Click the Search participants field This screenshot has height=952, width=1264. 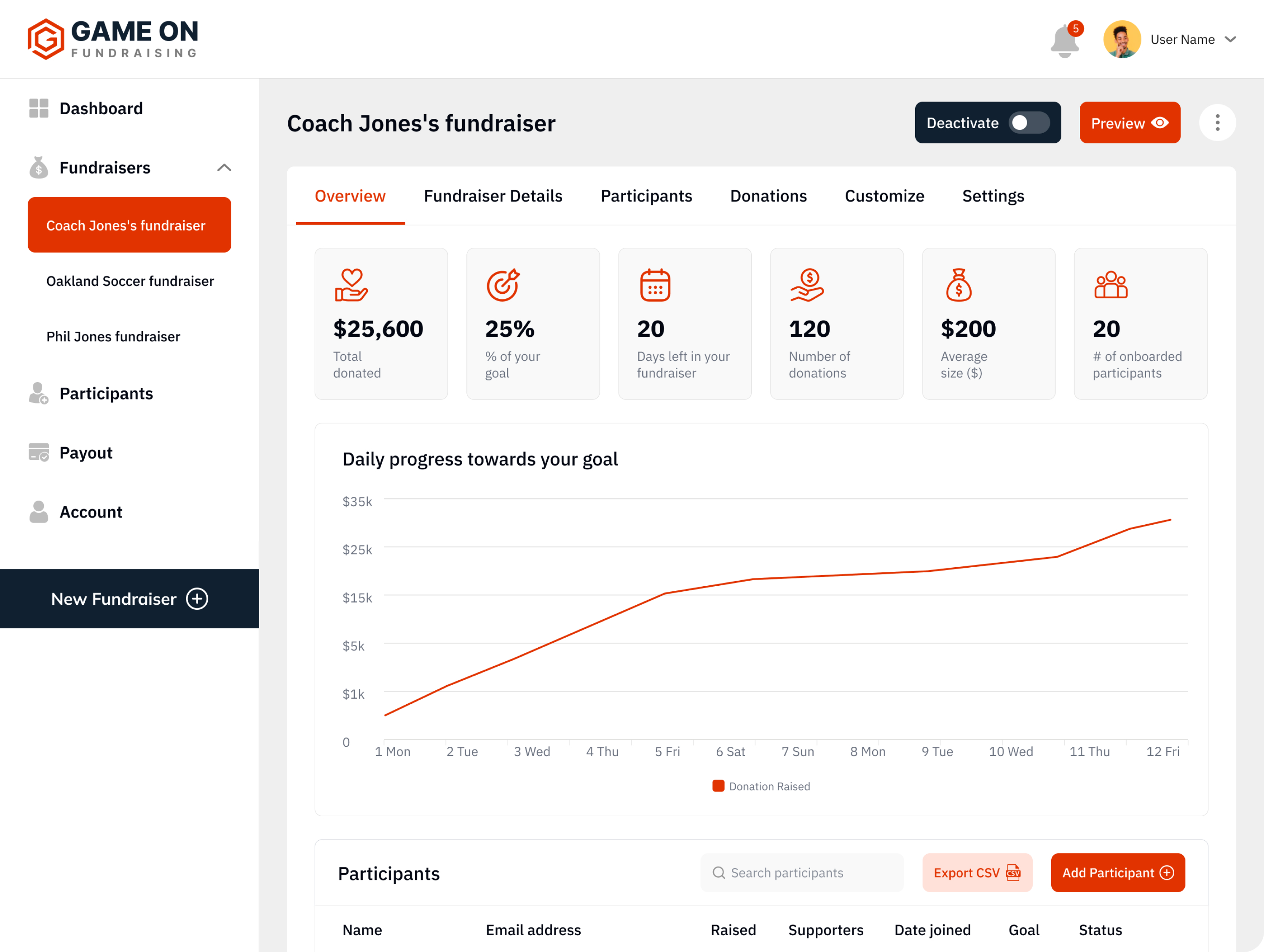pos(802,873)
